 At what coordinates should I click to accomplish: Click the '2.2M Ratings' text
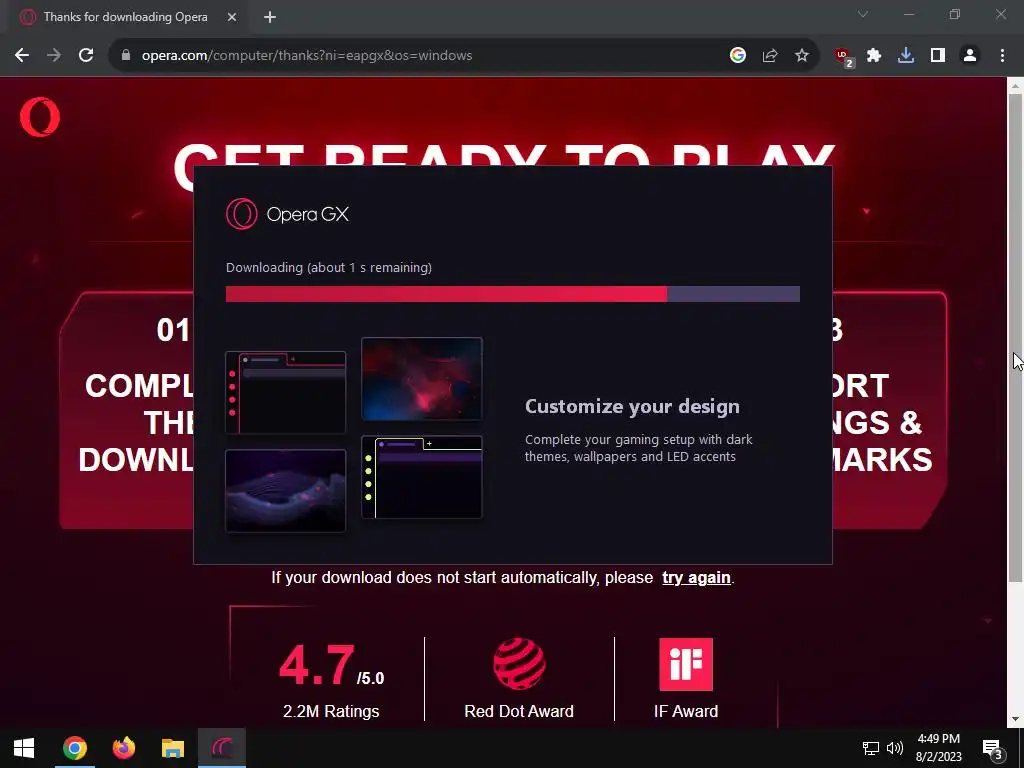pos(331,711)
